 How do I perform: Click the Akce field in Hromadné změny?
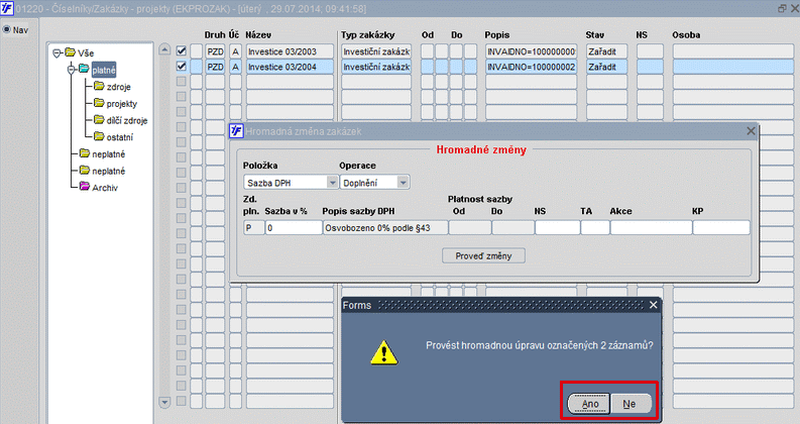(651, 228)
